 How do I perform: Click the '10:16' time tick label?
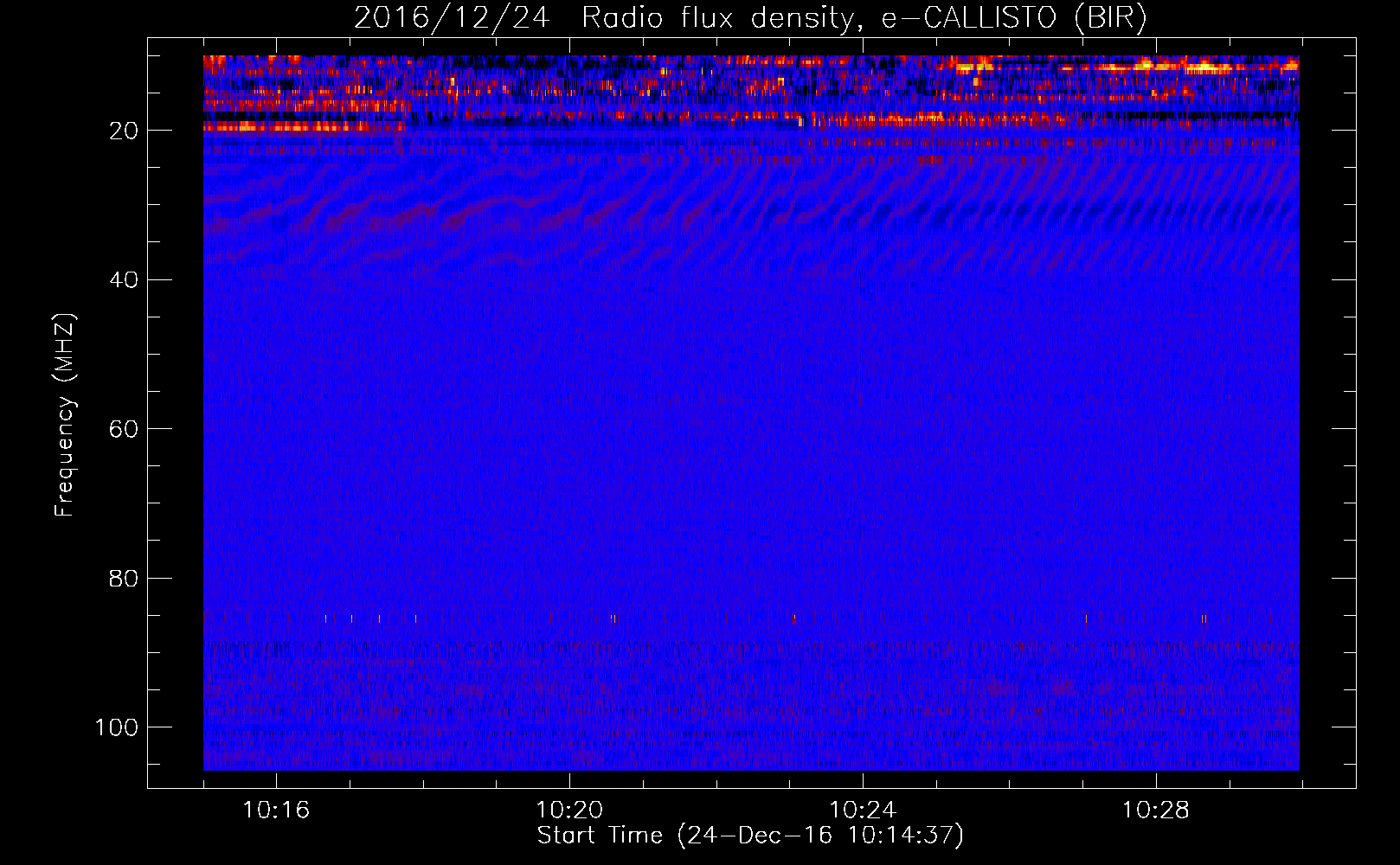(276, 811)
